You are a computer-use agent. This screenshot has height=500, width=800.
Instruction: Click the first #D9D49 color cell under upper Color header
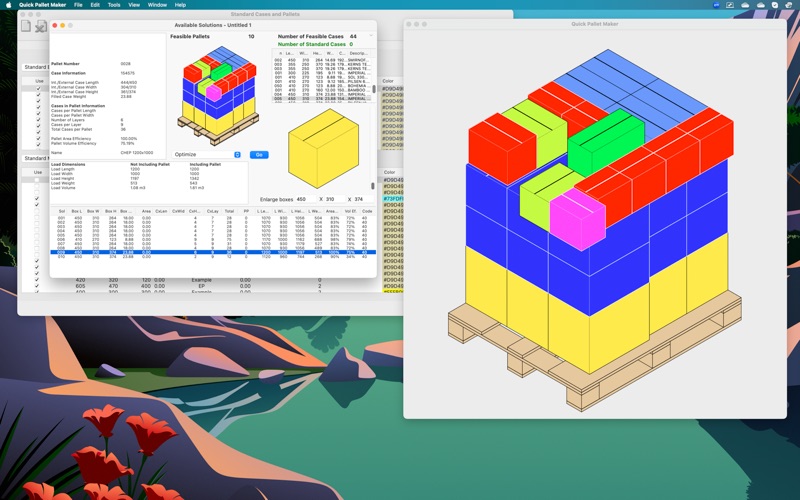point(393,88)
